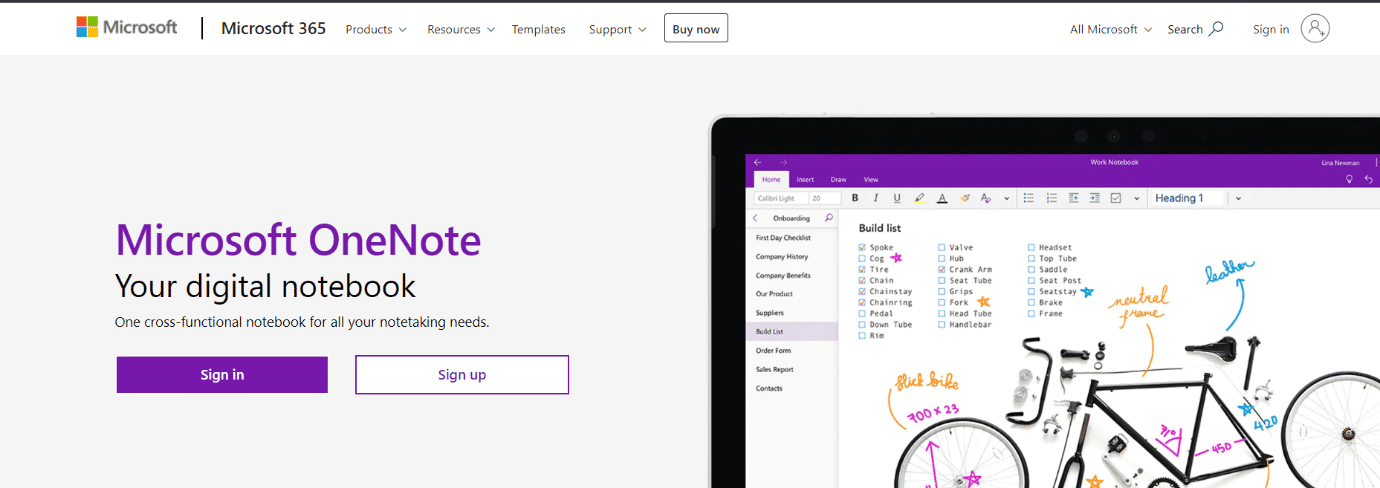Toggle the Valve checkbox
Image resolution: width=1380 pixels, height=488 pixels.
point(942,247)
